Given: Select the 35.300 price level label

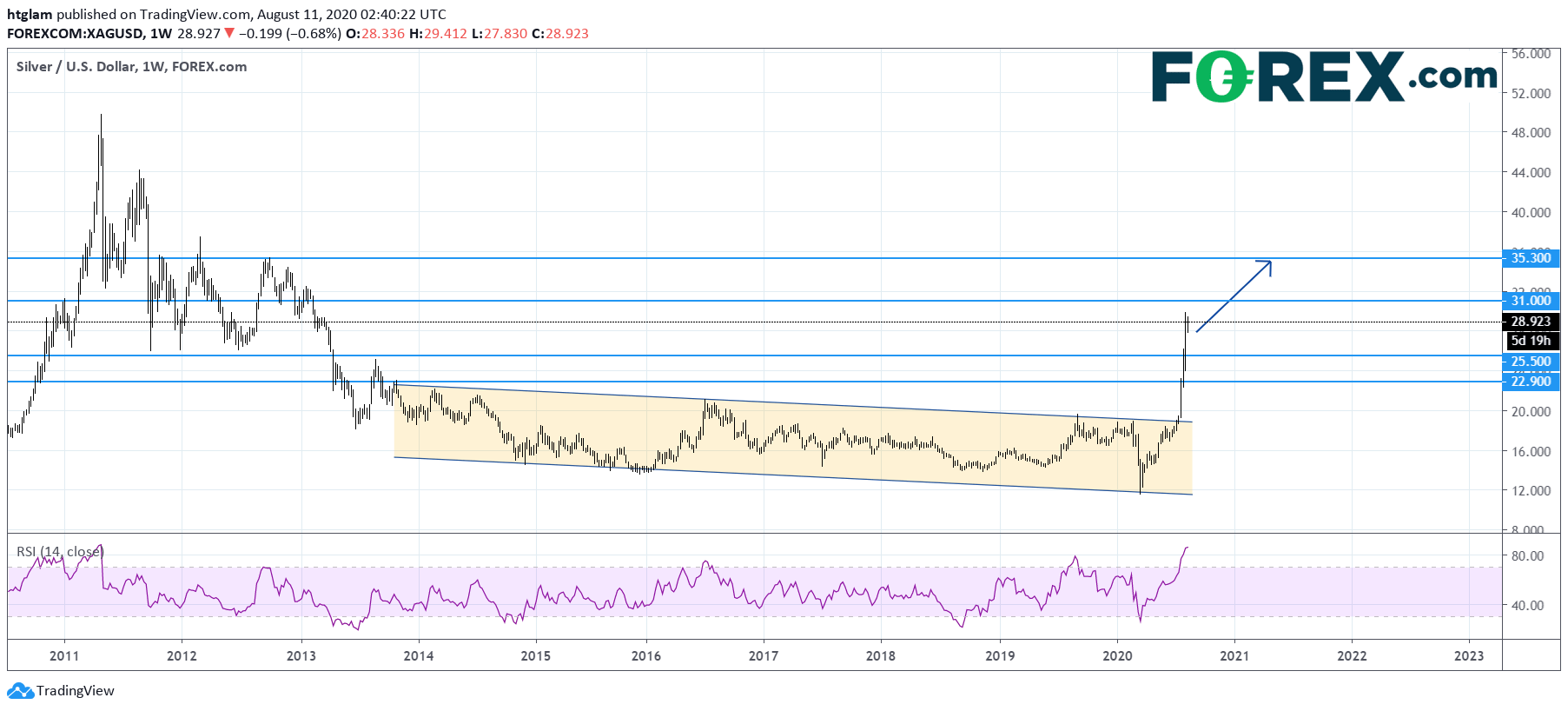Looking at the screenshot, I should [x=1531, y=257].
